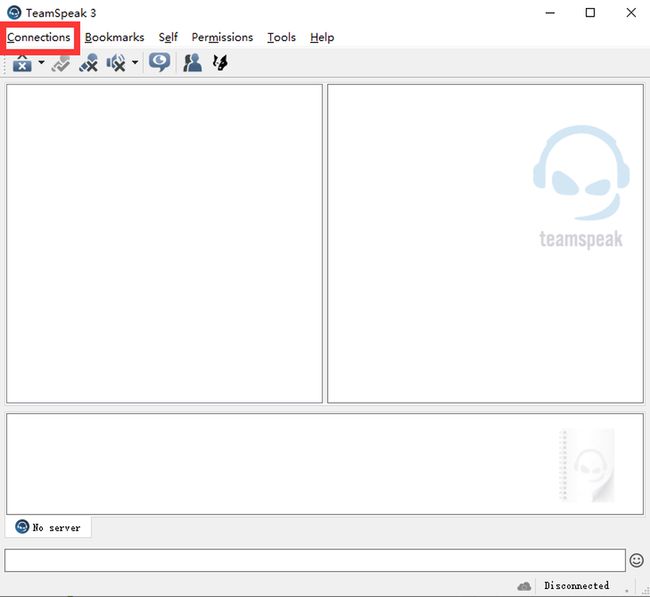
Task: Maximize the TeamSpeak 3 window
Action: (x=590, y=13)
